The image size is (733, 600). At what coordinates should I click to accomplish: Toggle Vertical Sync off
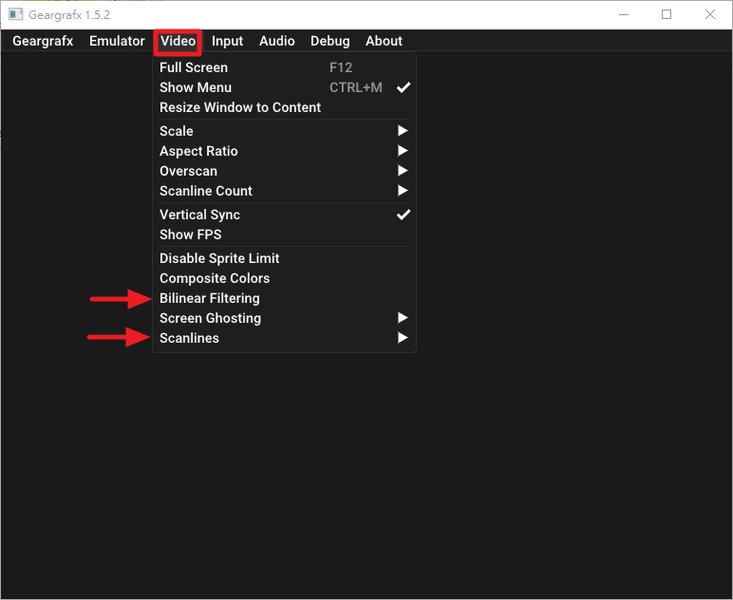tap(284, 215)
